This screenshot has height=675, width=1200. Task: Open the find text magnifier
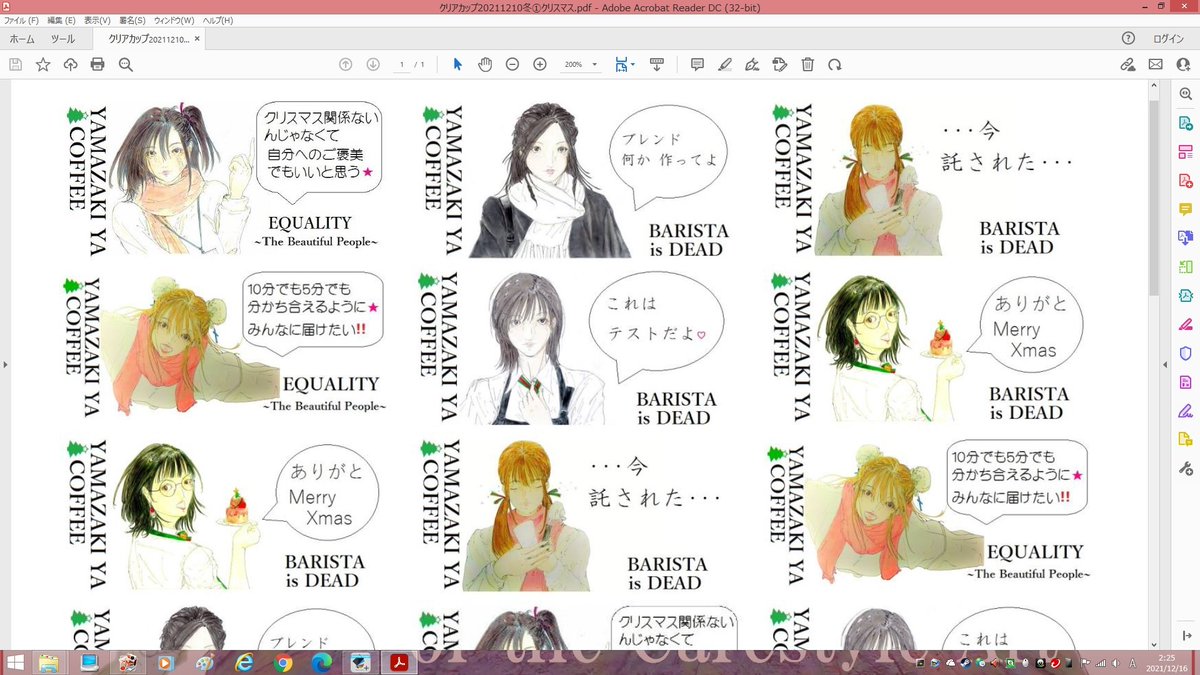[125, 64]
